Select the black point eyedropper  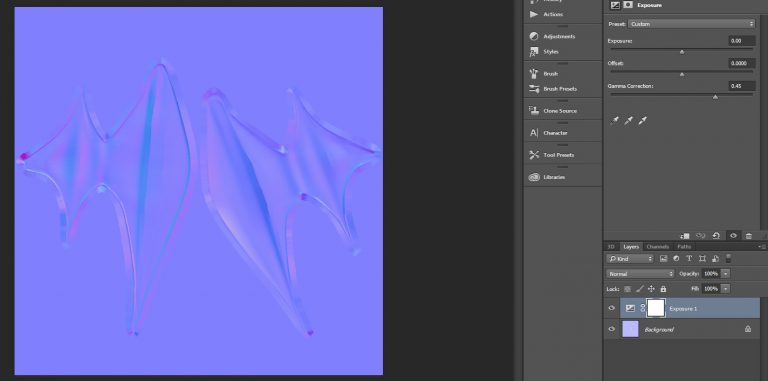click(615, 120)
